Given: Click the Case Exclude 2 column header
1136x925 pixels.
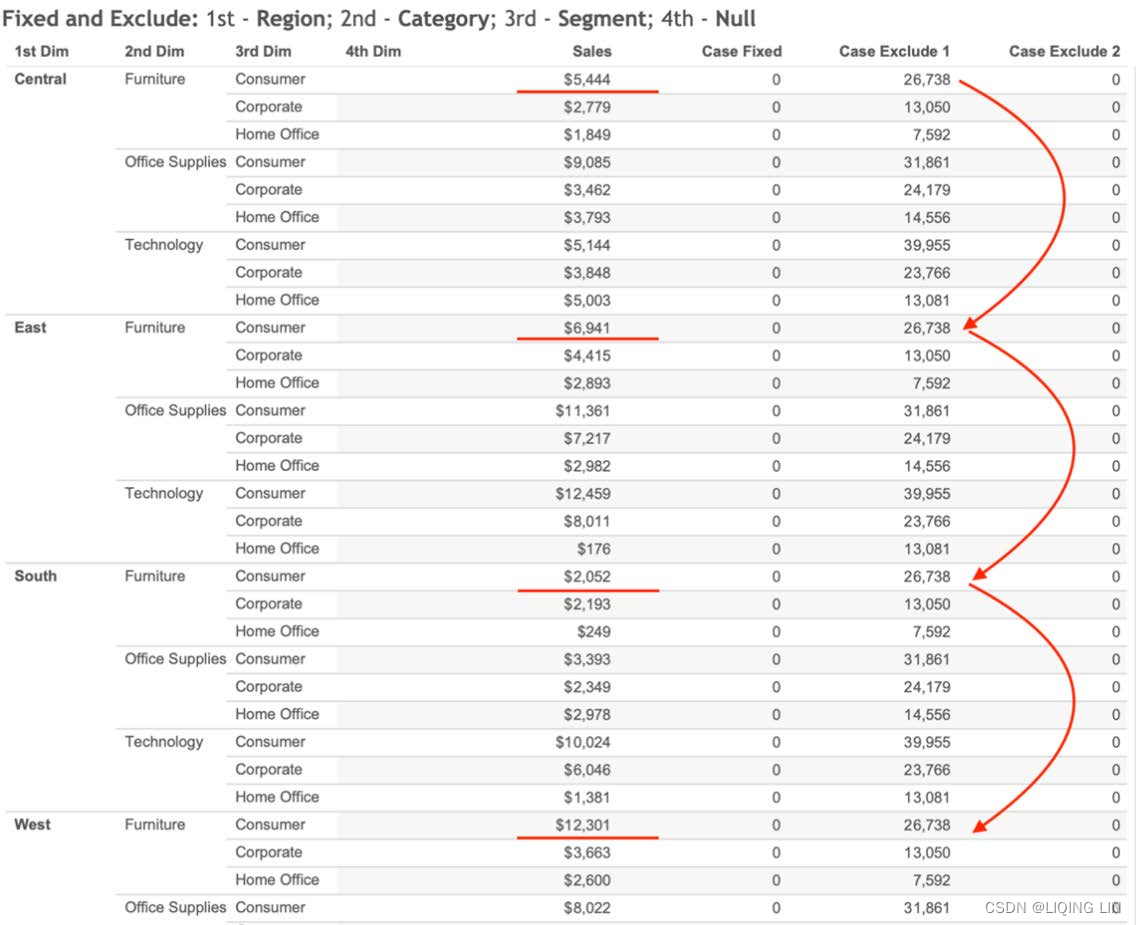Looking at the screenshot, I should [1064, 51].
